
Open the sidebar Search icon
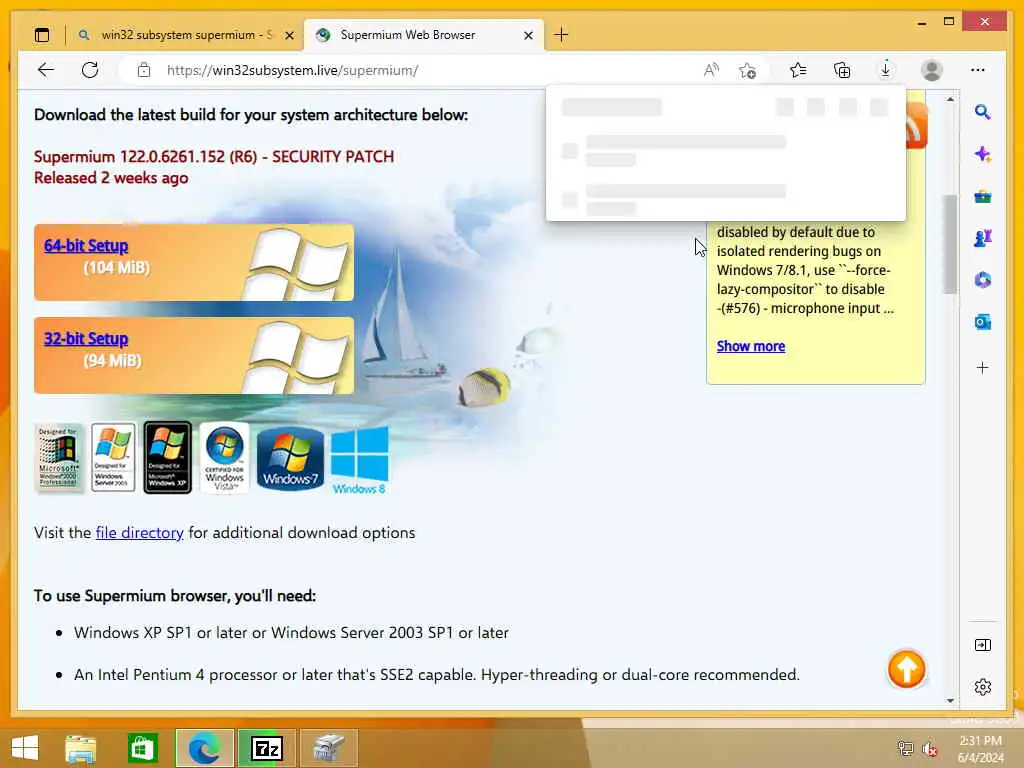tap(982, 112)
